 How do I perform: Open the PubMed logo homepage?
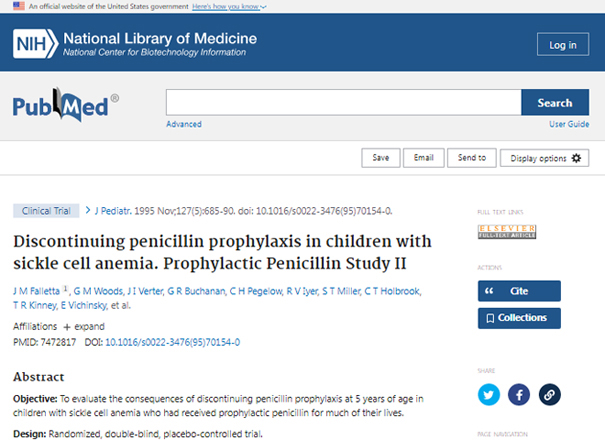point(66,105)
